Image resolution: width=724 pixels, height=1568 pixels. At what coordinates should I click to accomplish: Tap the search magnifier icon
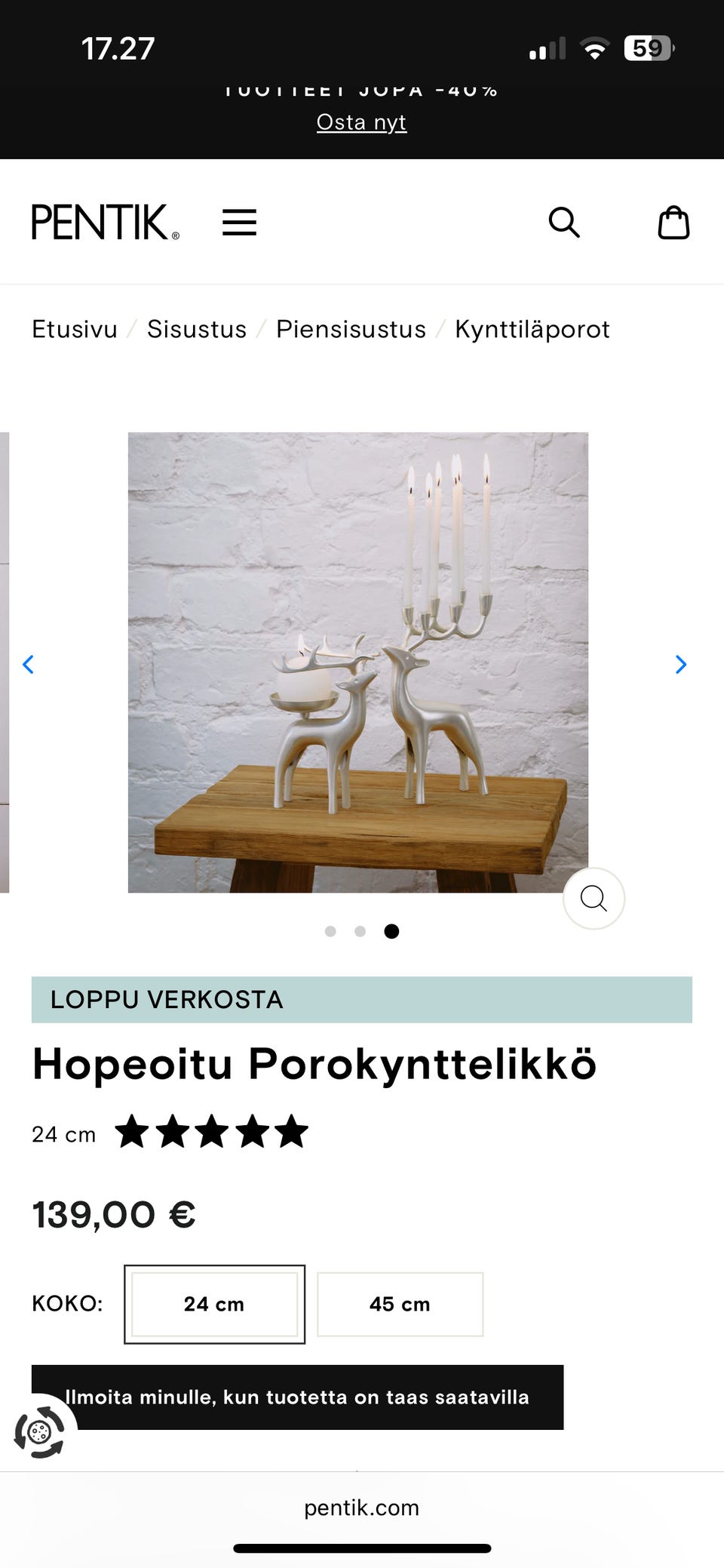(563, 223)
